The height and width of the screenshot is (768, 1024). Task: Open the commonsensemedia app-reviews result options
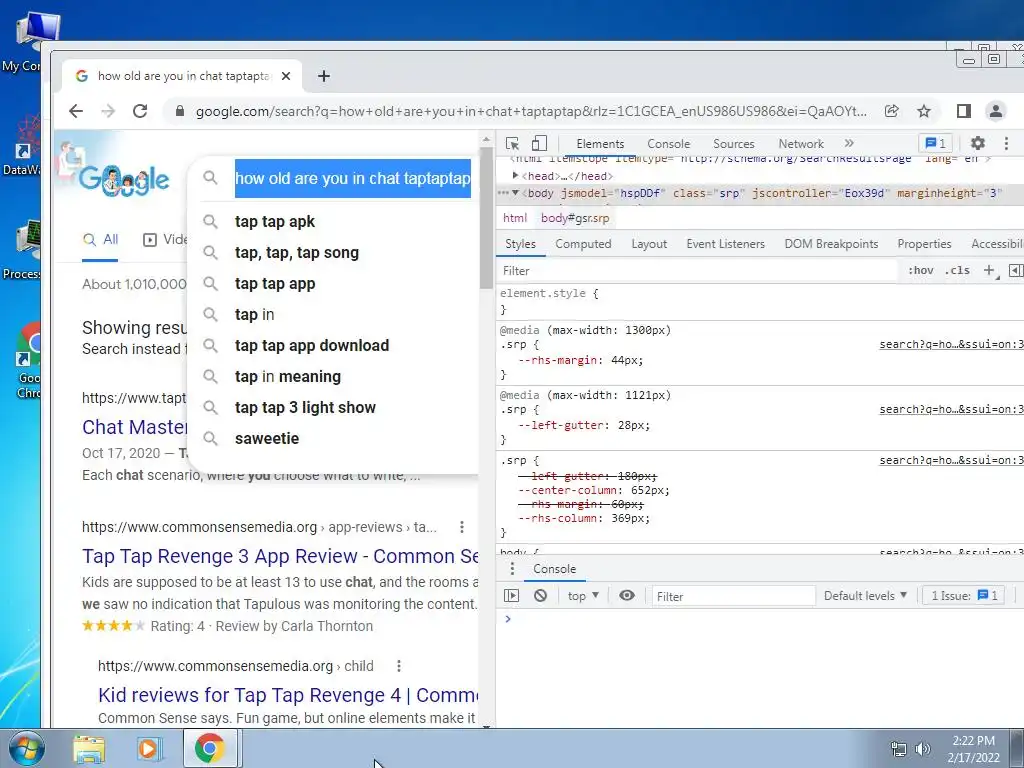click(462, 527)
